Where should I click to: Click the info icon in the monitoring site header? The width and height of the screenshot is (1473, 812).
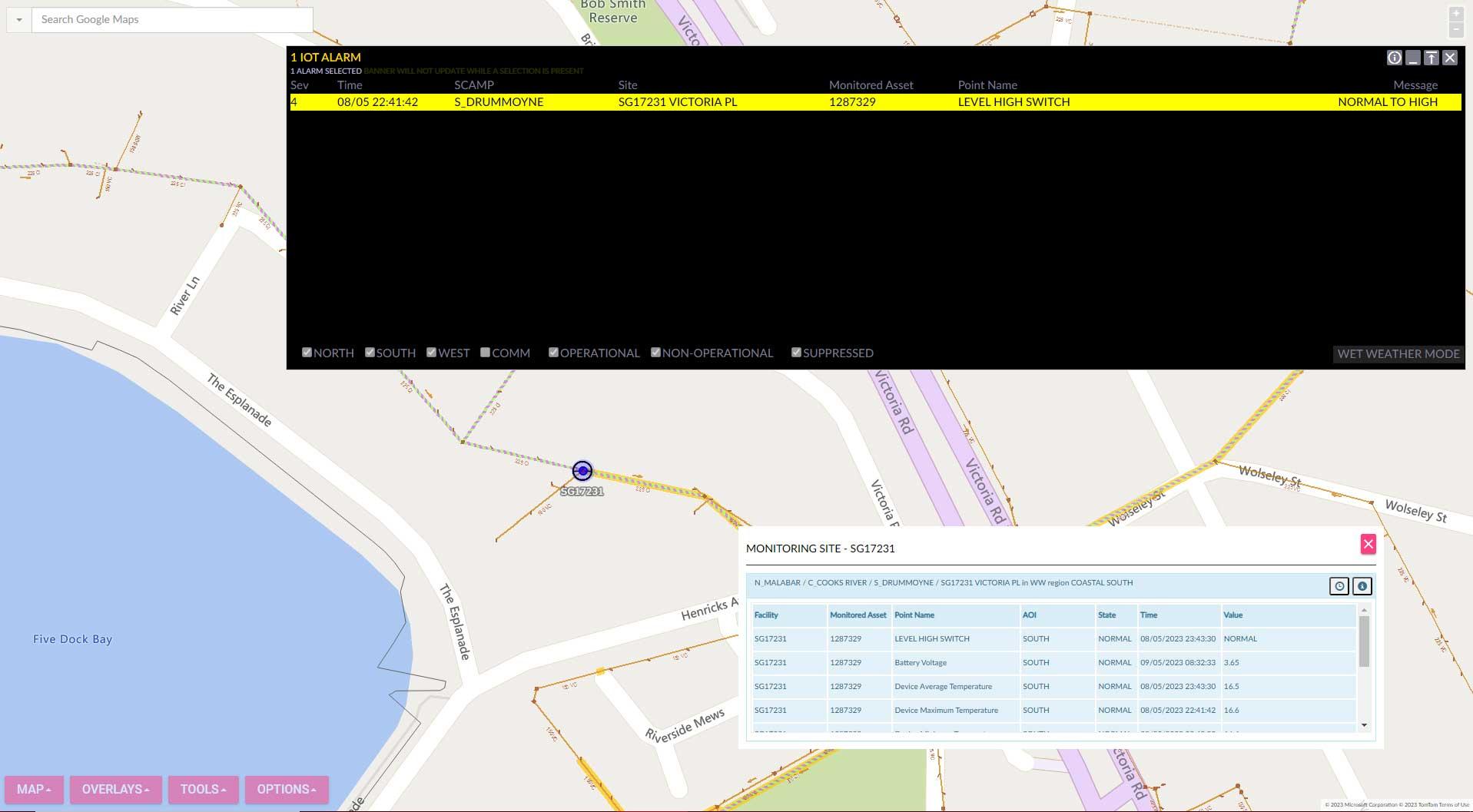tap(1362, 585)
